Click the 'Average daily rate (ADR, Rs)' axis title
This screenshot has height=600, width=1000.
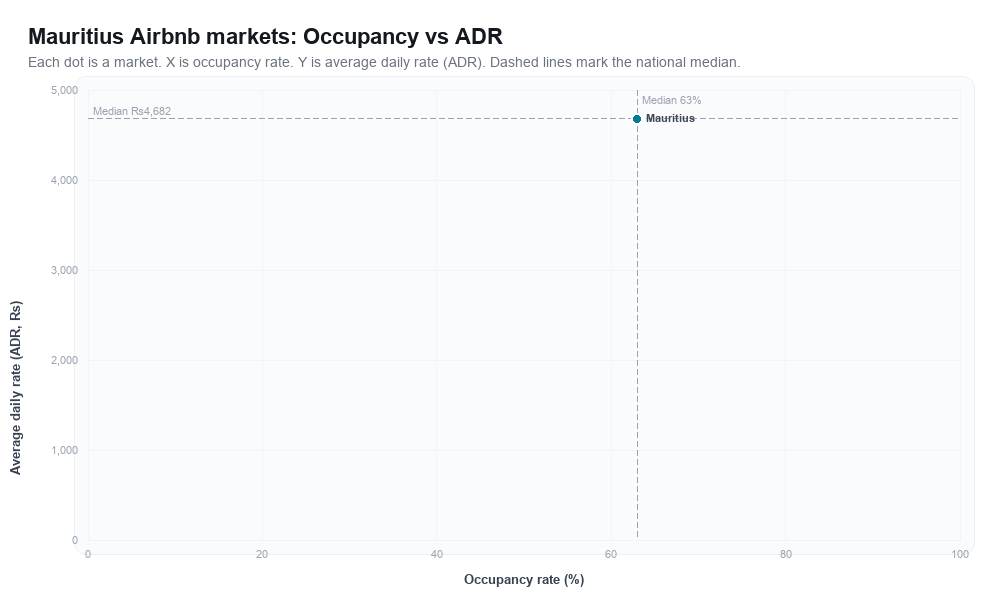(15, 388)
